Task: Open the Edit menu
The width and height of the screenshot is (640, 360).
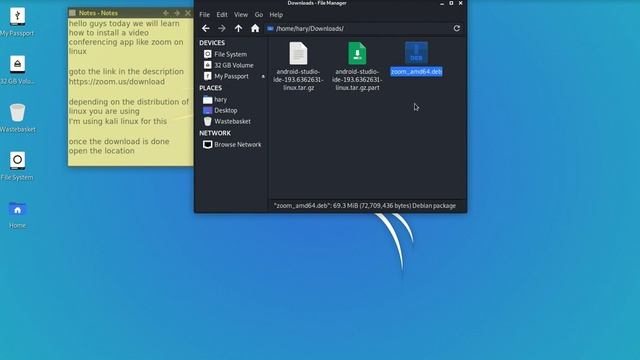Action: click(222, 15)
